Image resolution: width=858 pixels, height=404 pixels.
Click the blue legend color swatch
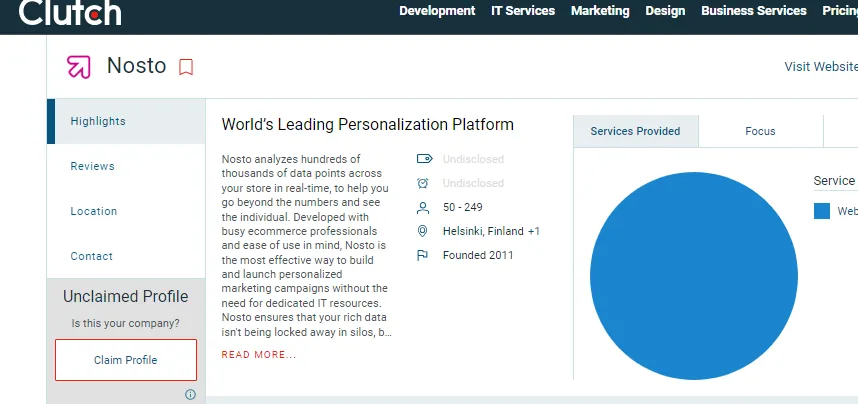822,211
